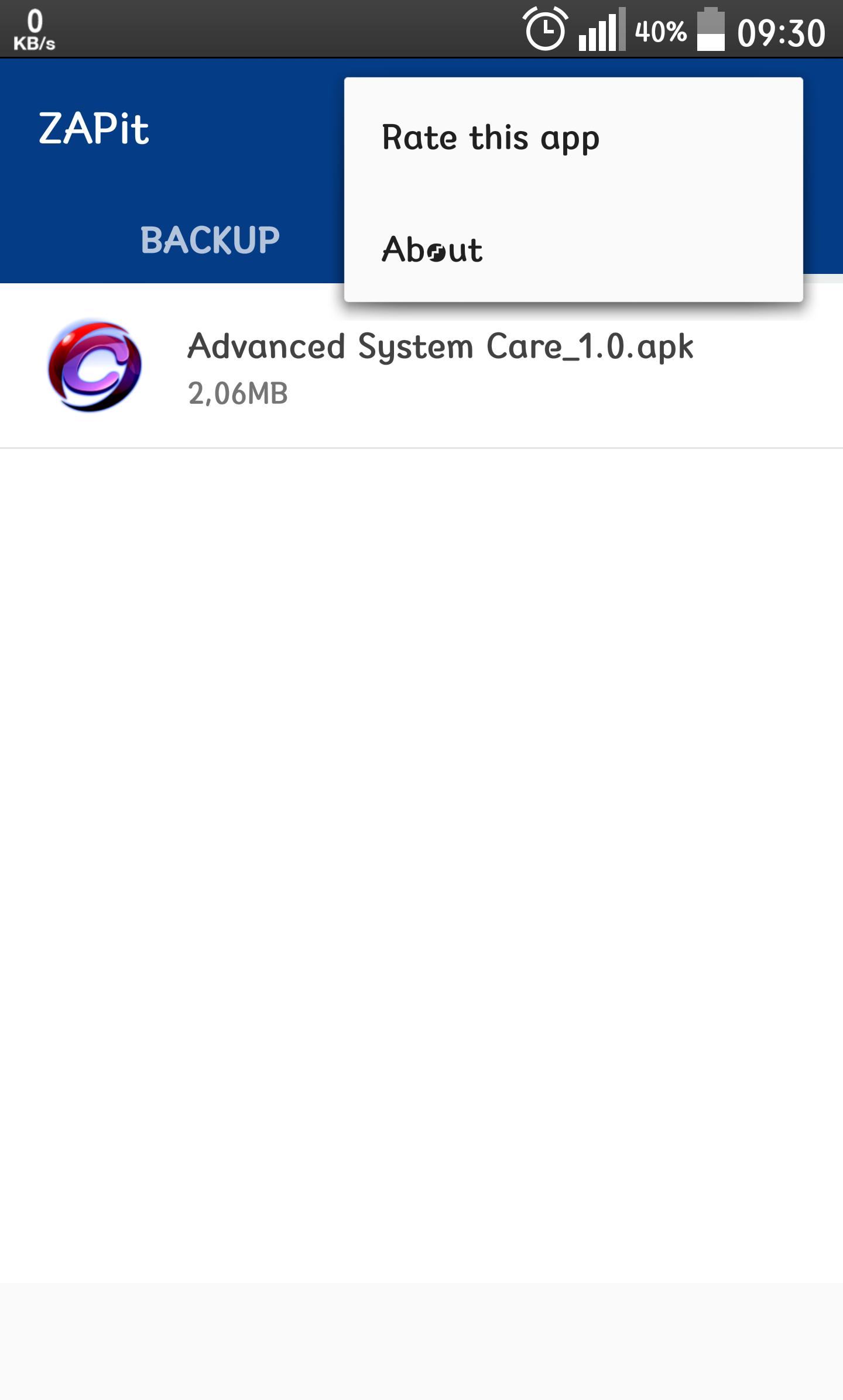Switch to the BACKUP tab
The image size is (843, 1400).
(210, 240)
